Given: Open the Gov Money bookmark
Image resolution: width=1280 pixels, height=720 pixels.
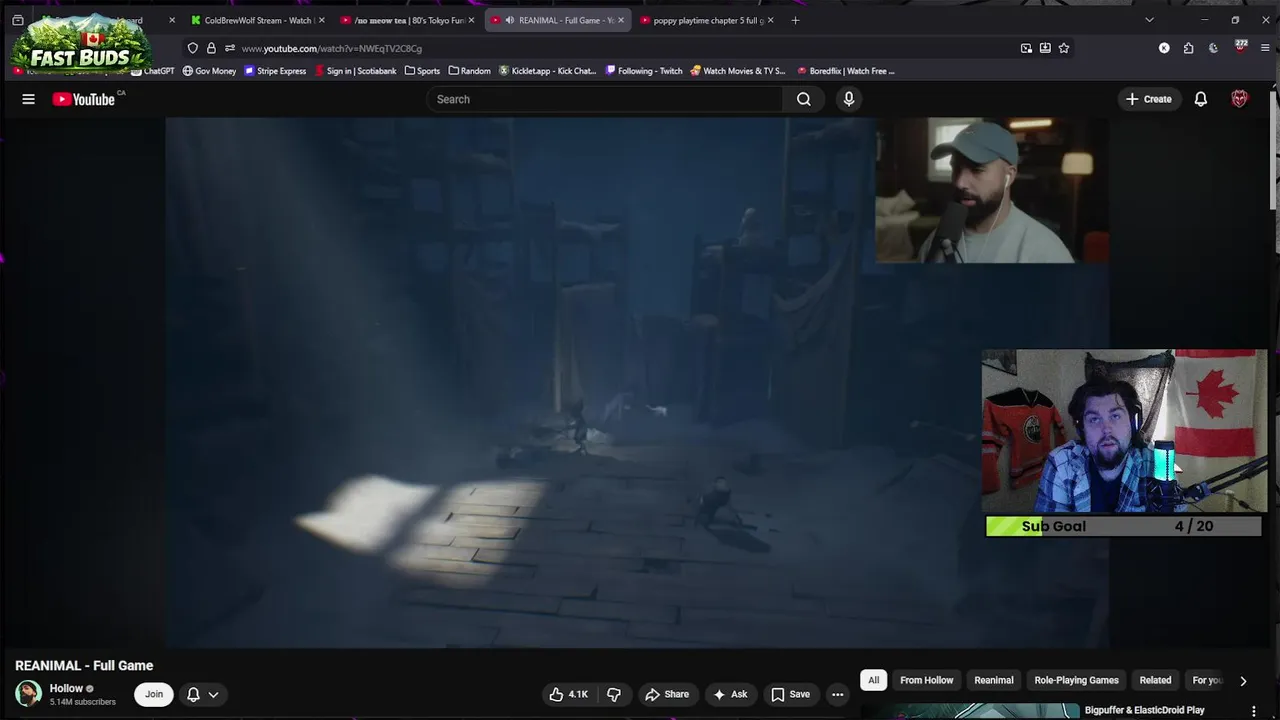Looking at the screenshot, I should coord(209,71).
